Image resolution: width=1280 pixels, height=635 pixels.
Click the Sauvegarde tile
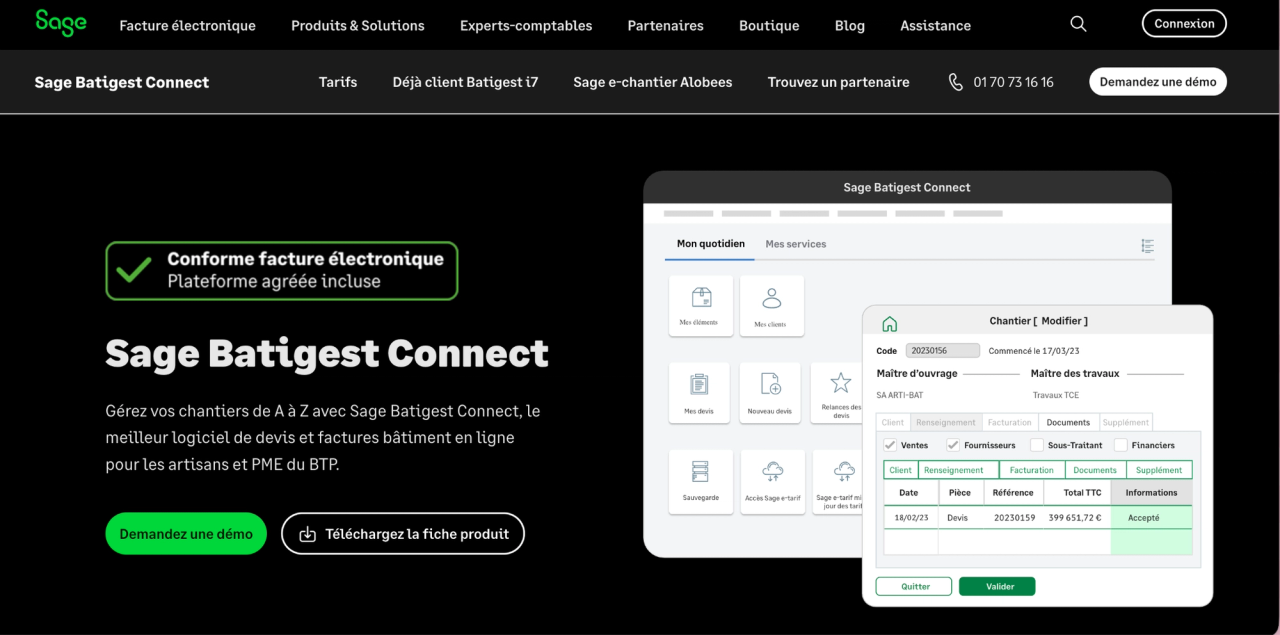point(700,481)
